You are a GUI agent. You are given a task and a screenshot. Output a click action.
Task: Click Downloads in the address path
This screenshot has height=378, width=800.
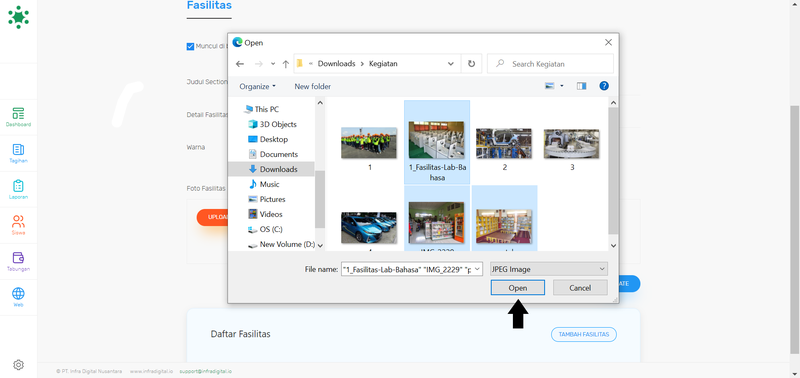(336, 64)
